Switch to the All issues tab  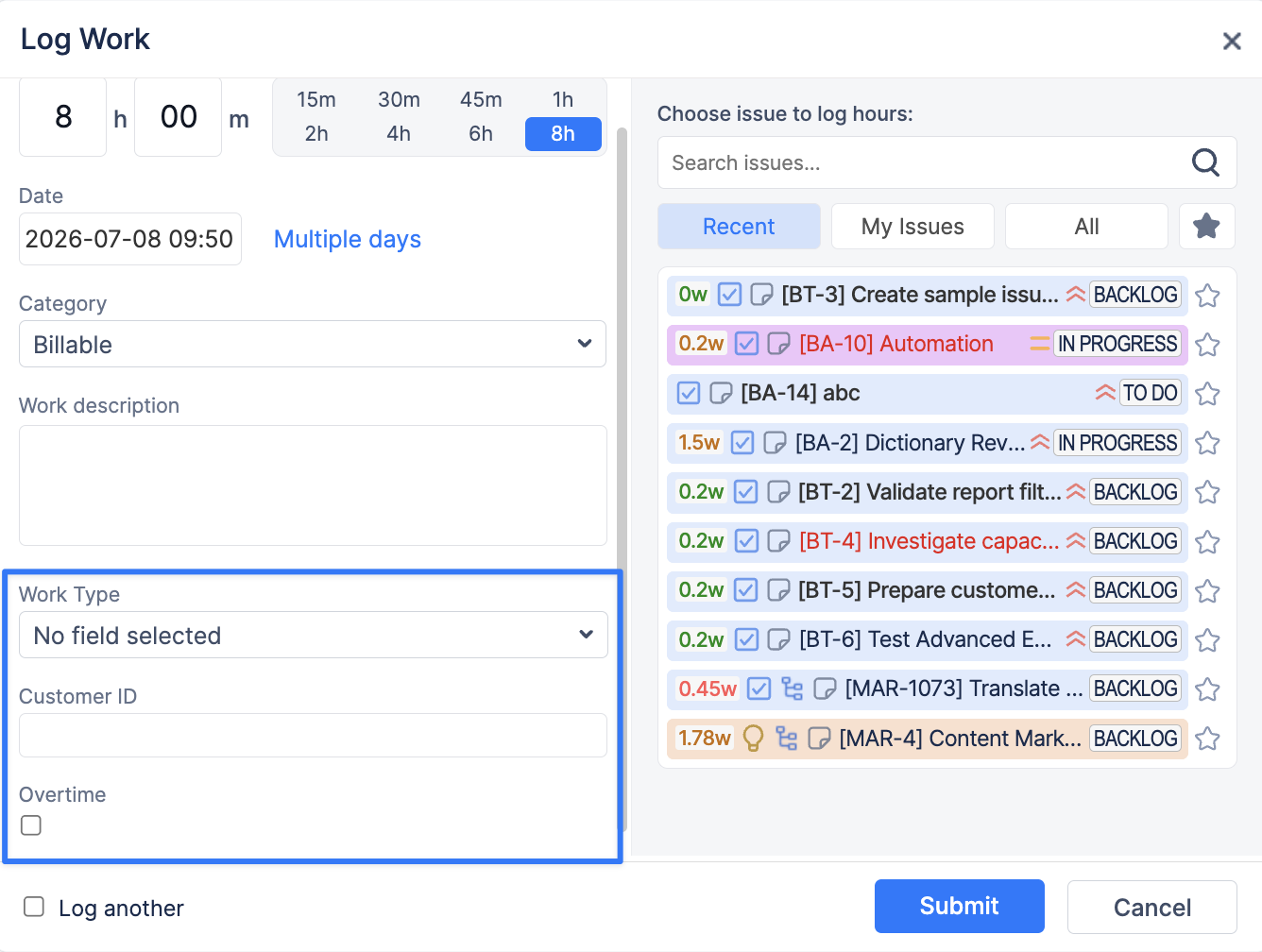[1086, 227]
